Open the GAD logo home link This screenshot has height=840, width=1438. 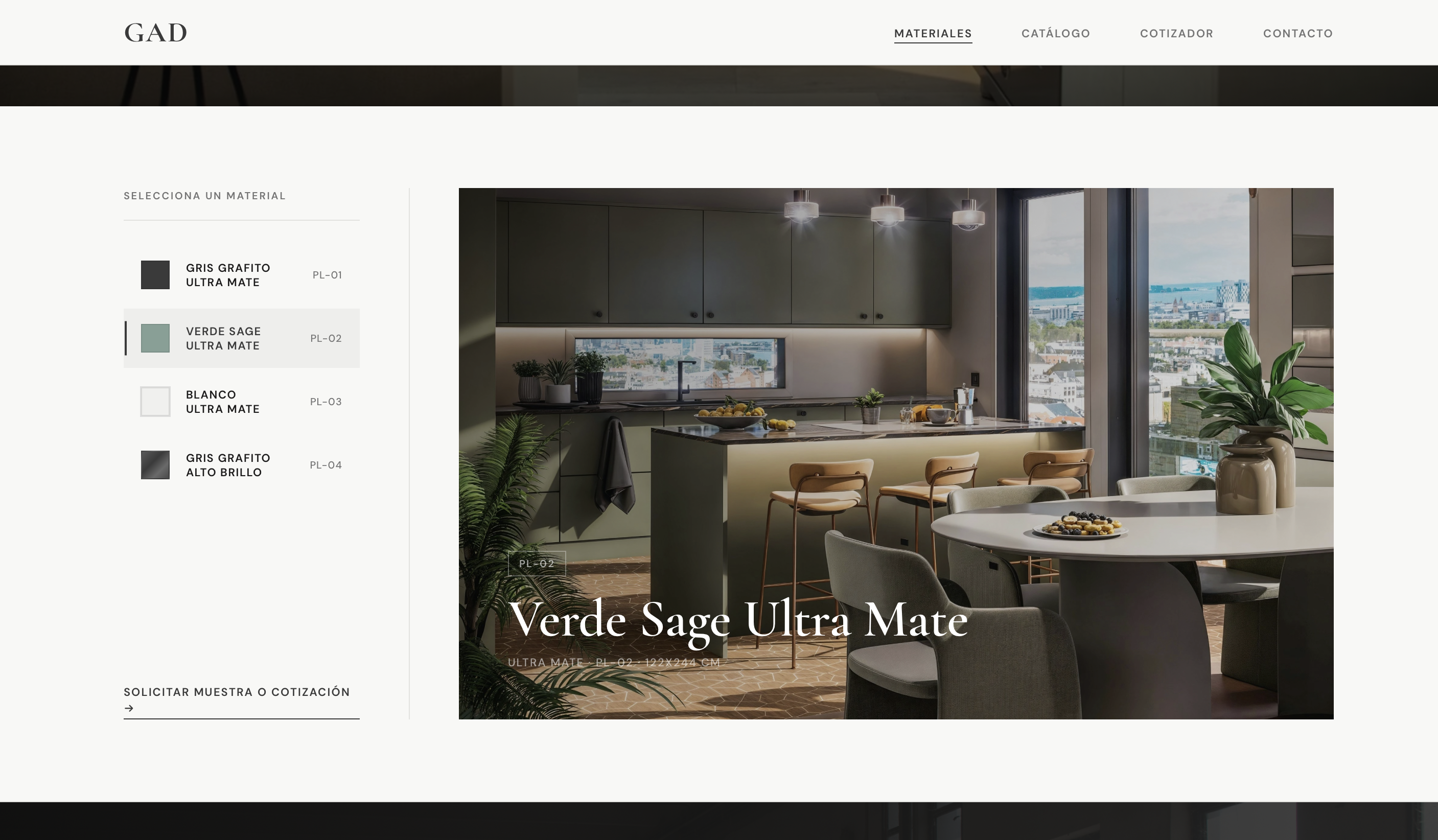(155, 33)
